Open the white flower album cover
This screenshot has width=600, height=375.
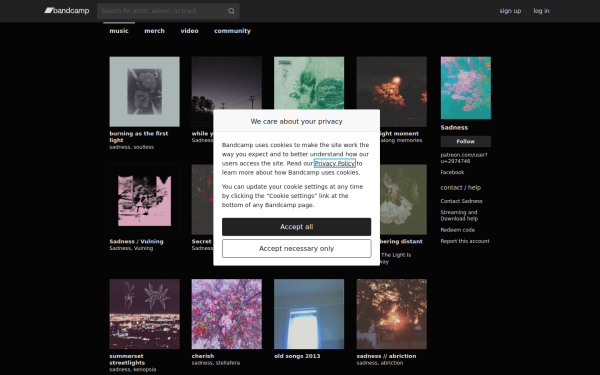(x=403, y=200)
